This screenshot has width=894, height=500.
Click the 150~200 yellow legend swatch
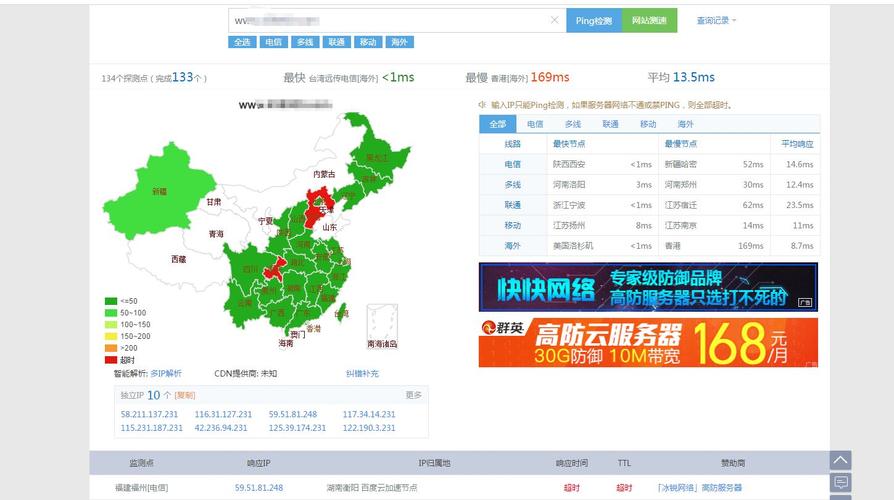pyautogui.click(x=111, y=336)
